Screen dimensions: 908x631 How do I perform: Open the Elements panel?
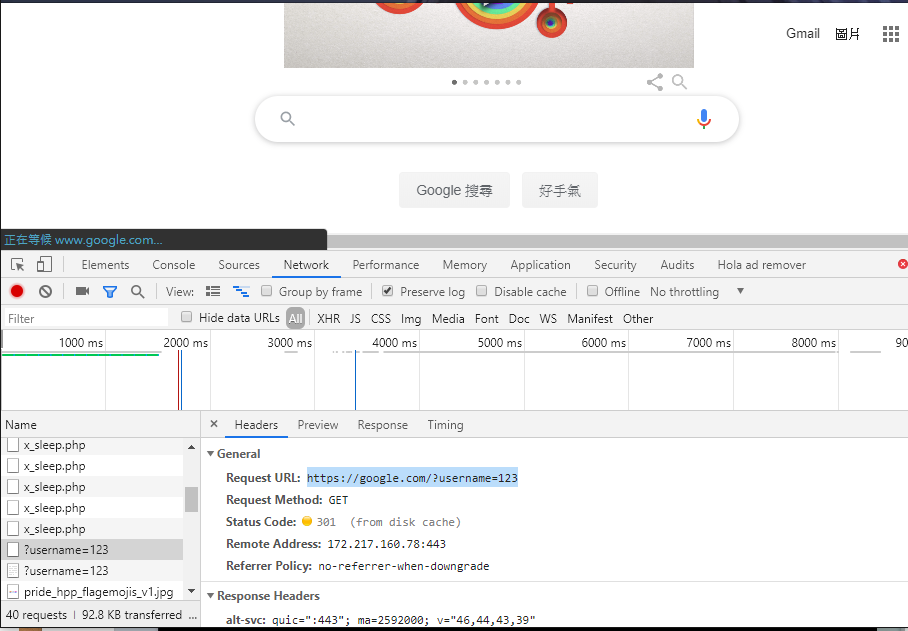click(x=105, y=265)
